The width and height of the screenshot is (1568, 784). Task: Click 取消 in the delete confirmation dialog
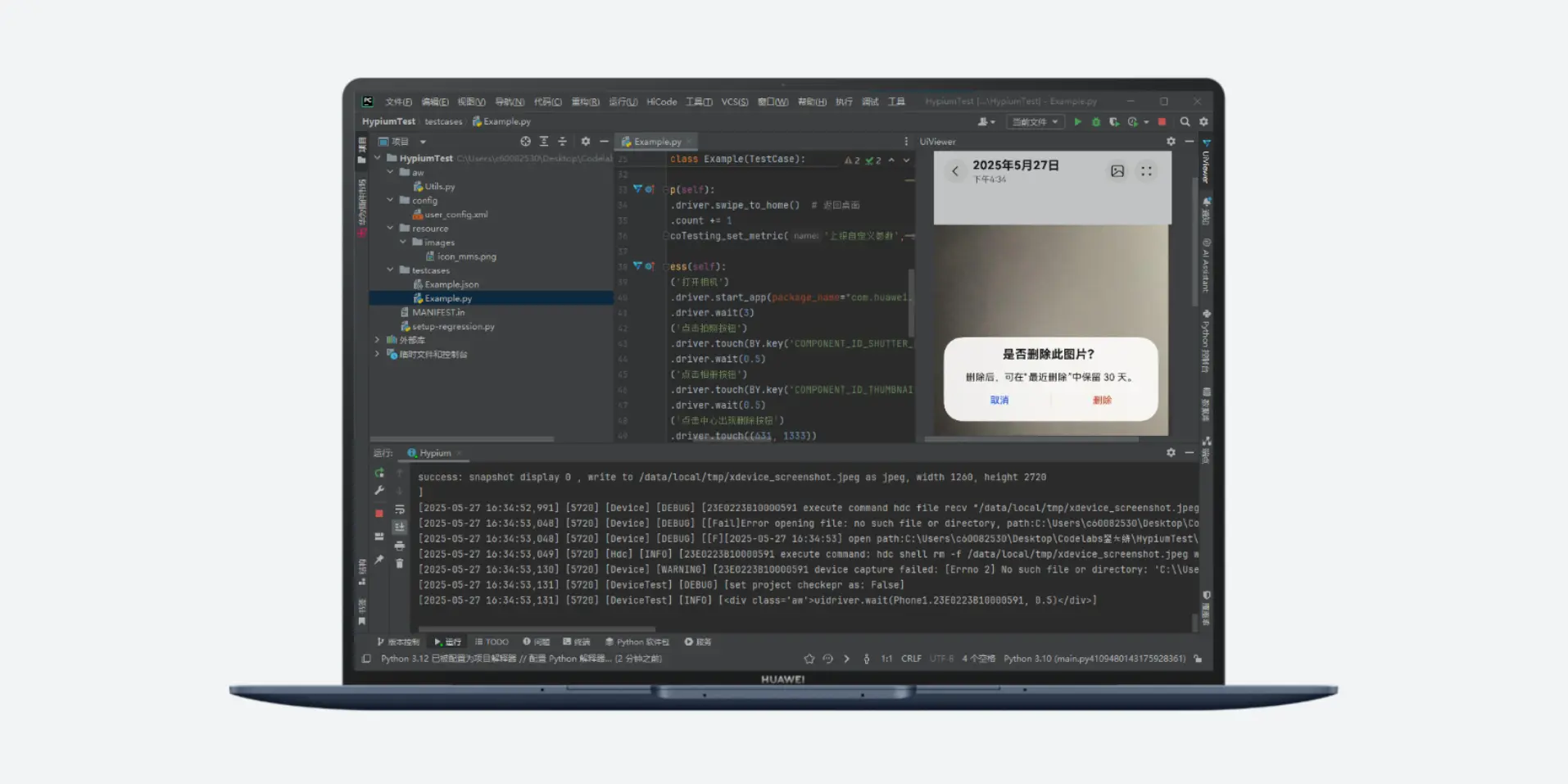[999, 401]
